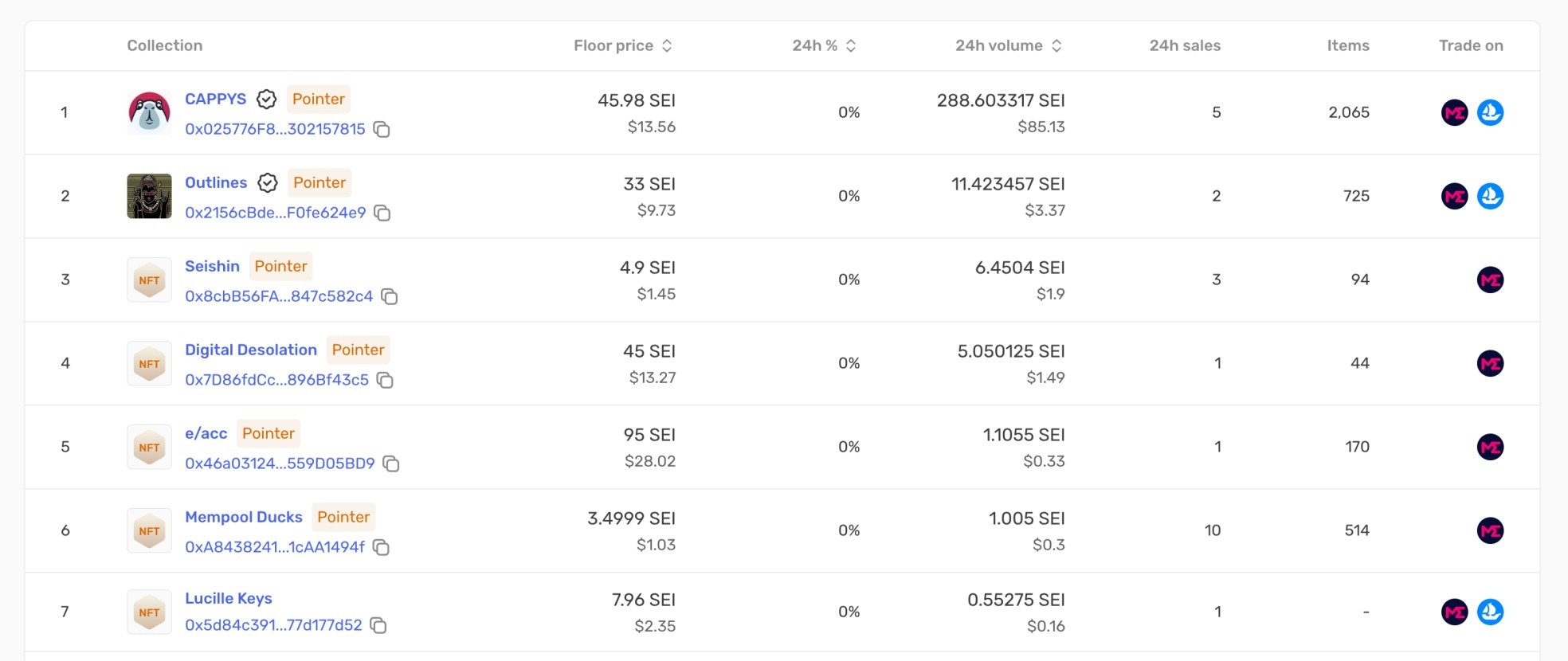Open the Digital Desolation collection
The height and width of the screenshot is (661, 1568).
point(251,350)
